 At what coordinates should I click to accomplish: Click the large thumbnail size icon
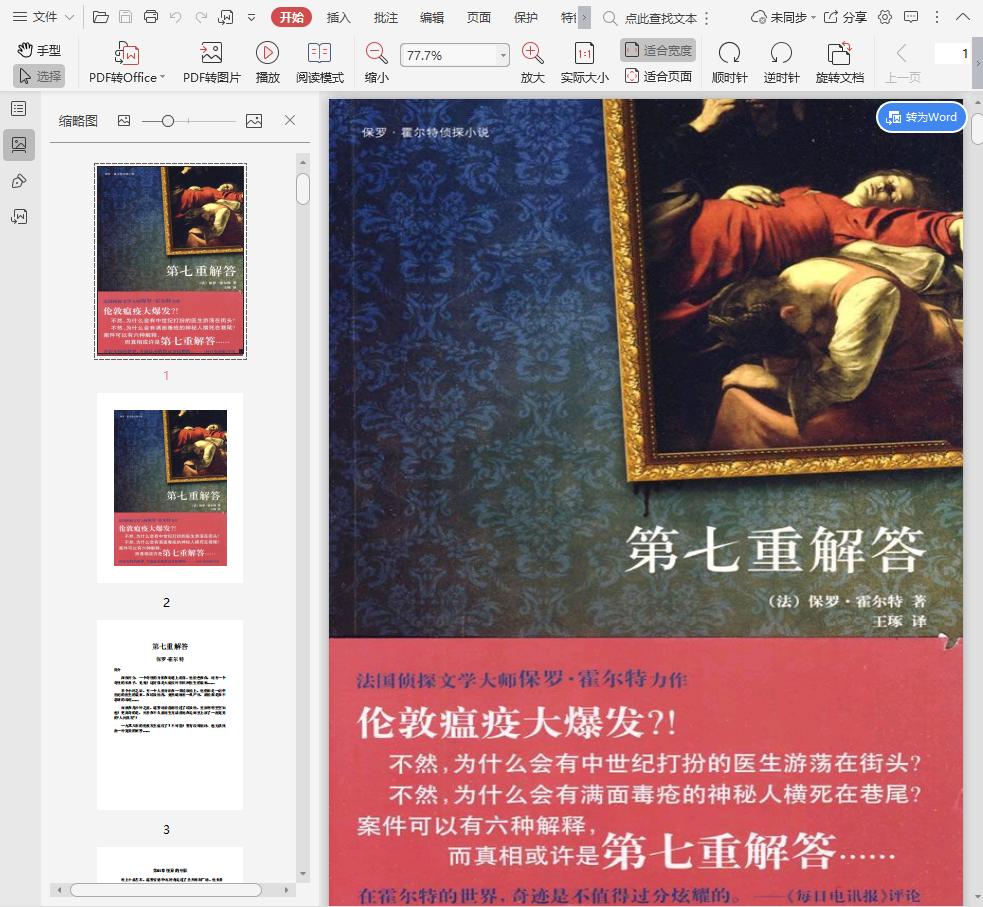254,120
